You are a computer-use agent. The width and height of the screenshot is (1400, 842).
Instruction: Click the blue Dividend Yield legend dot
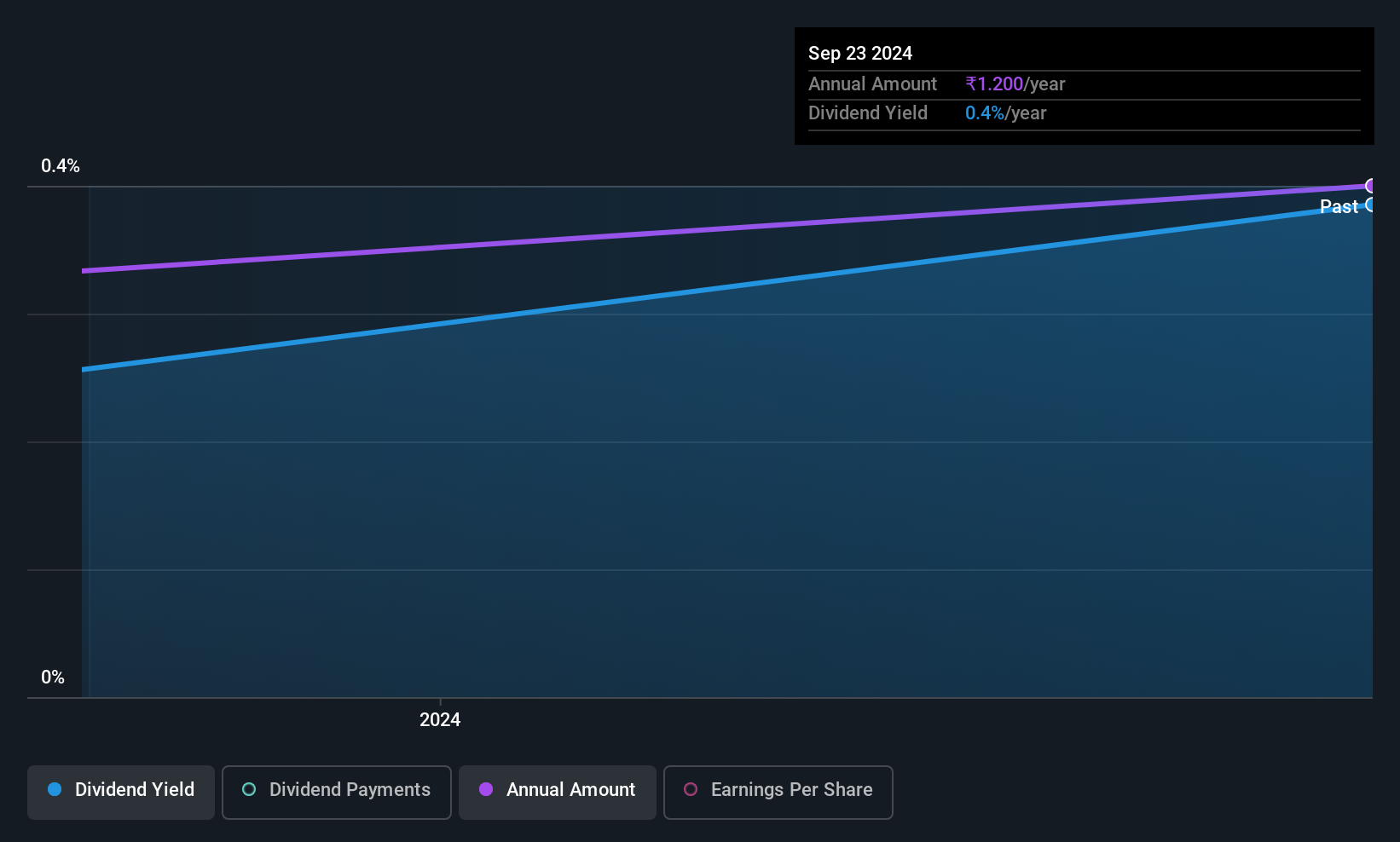pyautogui.click(x=55, y=789)
